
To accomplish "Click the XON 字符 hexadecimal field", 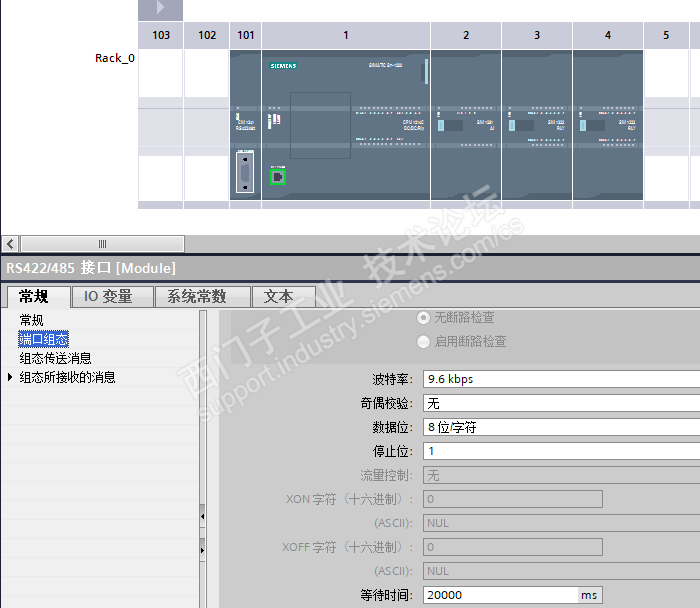I will coord(512,499).
